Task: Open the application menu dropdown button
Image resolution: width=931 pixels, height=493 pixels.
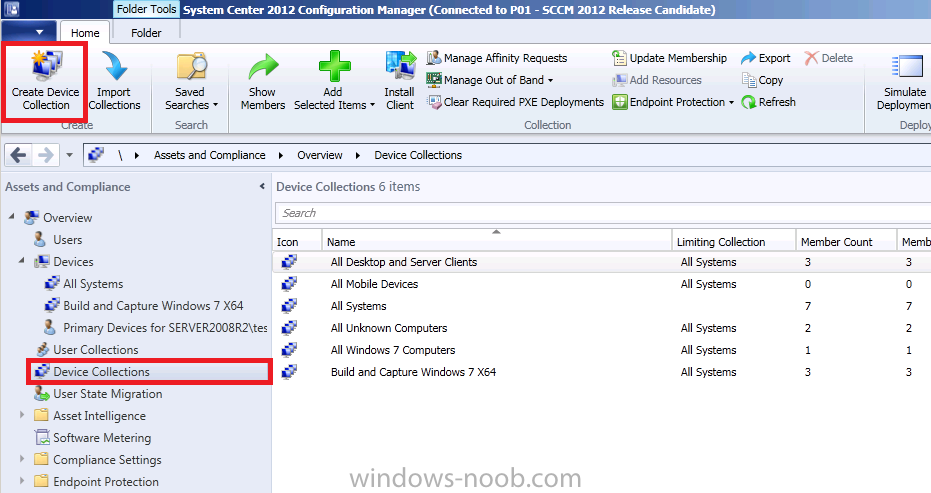Action: 29,31
